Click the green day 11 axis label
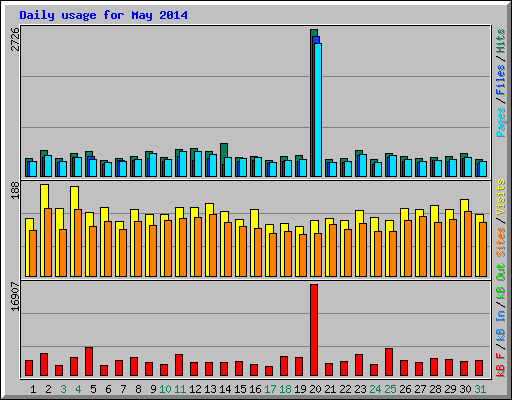Viewport: 512px width, 400px height. click(x=180, y=389)
